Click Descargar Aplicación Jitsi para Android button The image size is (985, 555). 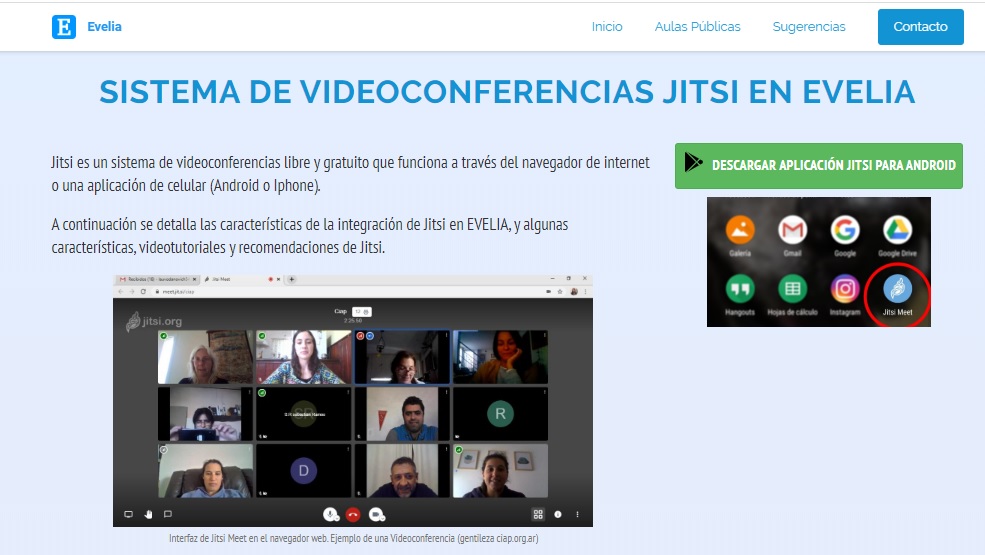click(x=819, y=165)
